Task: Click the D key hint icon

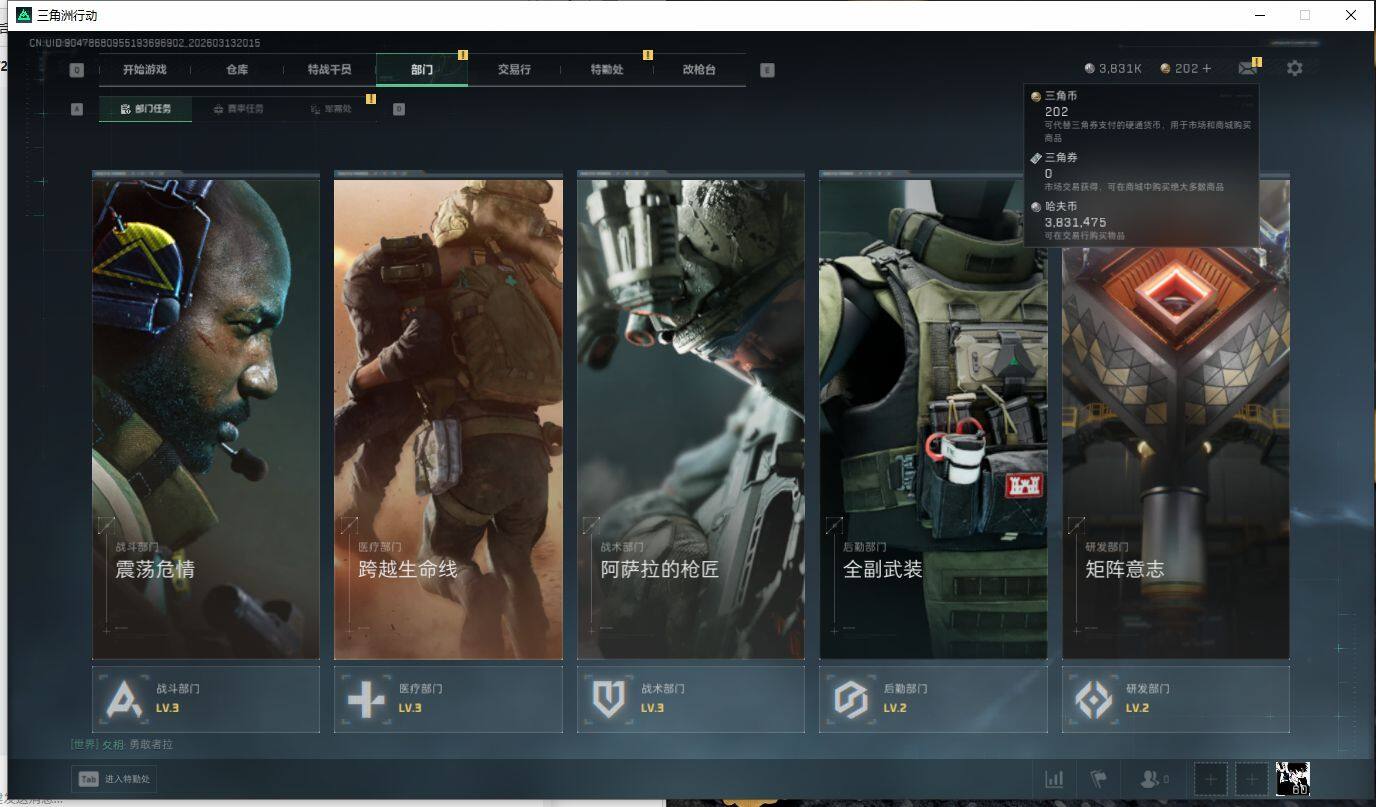Action: pos(398,109)
